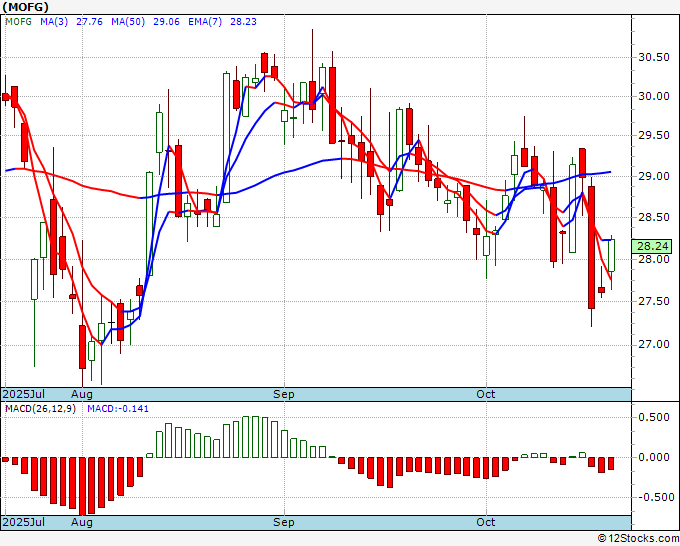
Task: Click the 2025Jul label on MACD axis
Action: (24, 522)
